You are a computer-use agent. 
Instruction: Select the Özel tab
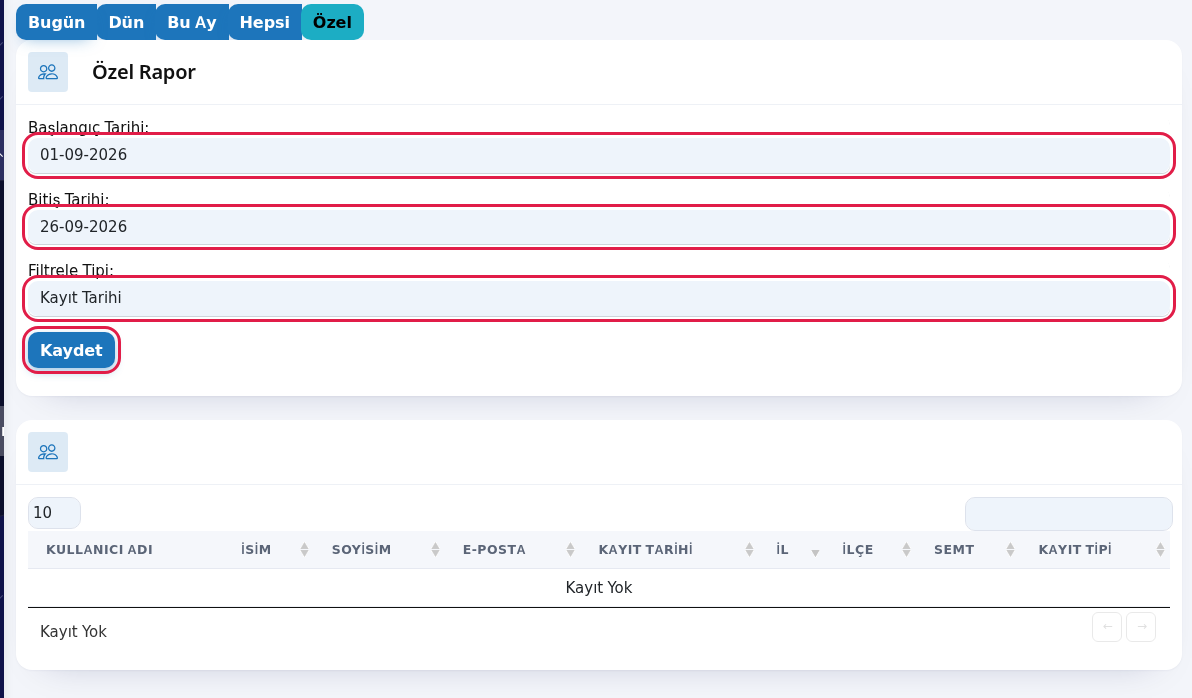click(x=332, y=22)
